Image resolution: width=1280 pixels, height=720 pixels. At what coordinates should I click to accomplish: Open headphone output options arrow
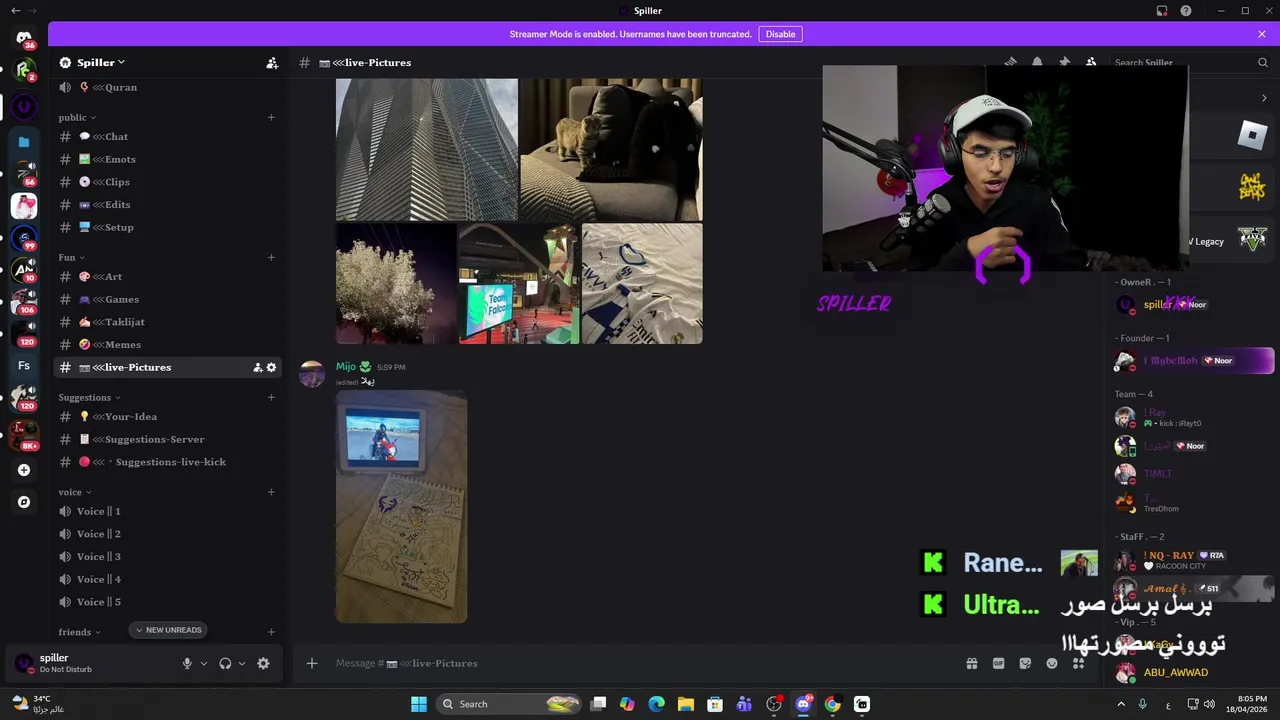[242, 663]
